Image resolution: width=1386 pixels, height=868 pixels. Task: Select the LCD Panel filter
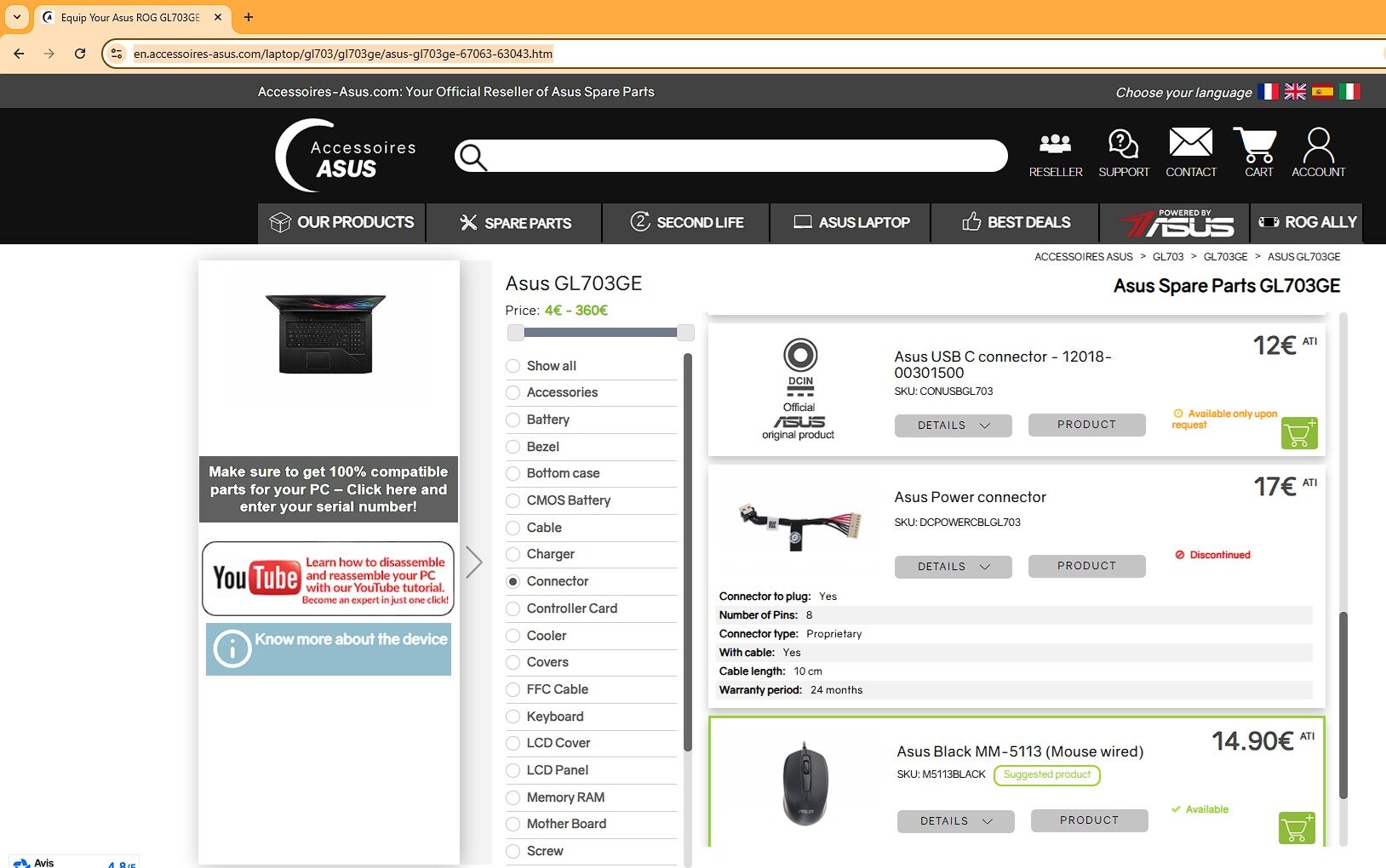click(x=513, y=770)
